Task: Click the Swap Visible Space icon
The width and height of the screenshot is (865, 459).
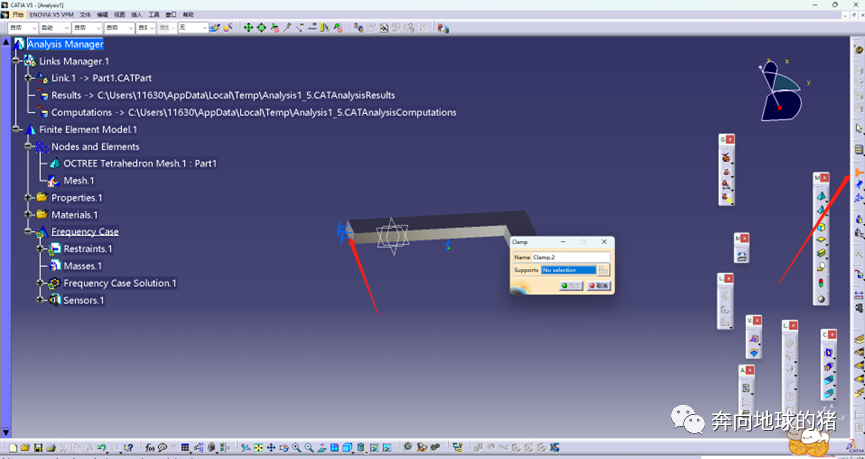Action: 387,447
